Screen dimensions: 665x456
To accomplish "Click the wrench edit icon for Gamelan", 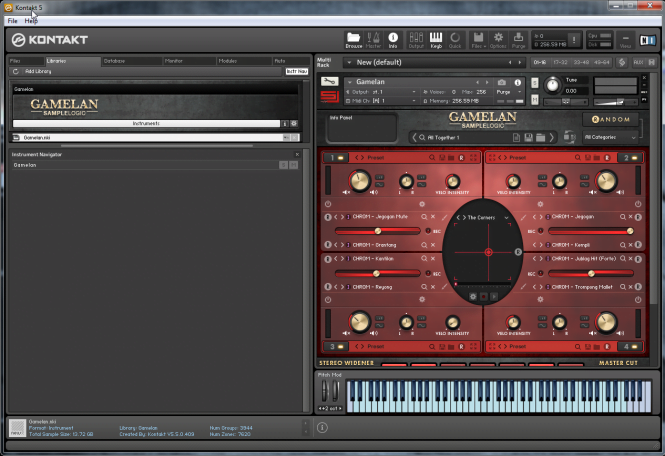I will (x=330, y=81).
